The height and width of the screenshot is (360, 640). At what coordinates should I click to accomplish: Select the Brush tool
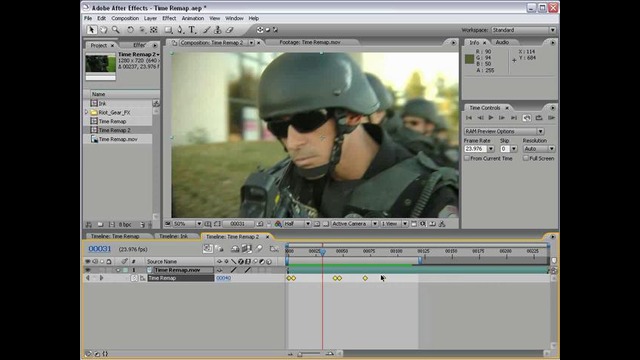click(x=207, y=30)
